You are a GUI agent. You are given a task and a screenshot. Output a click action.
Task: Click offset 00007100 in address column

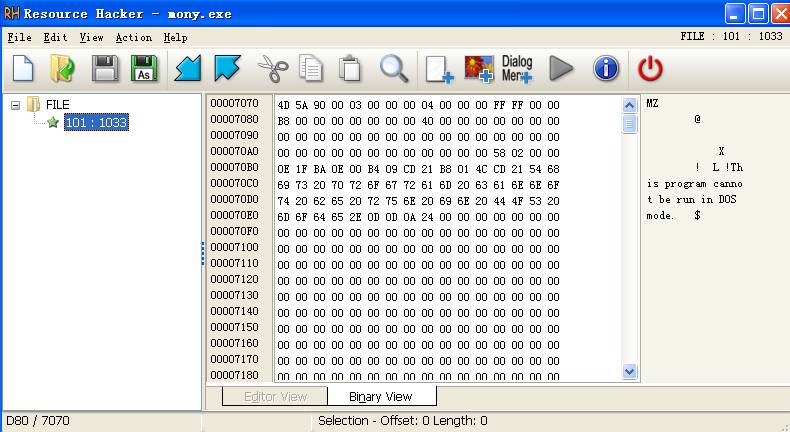pos(234,248)
